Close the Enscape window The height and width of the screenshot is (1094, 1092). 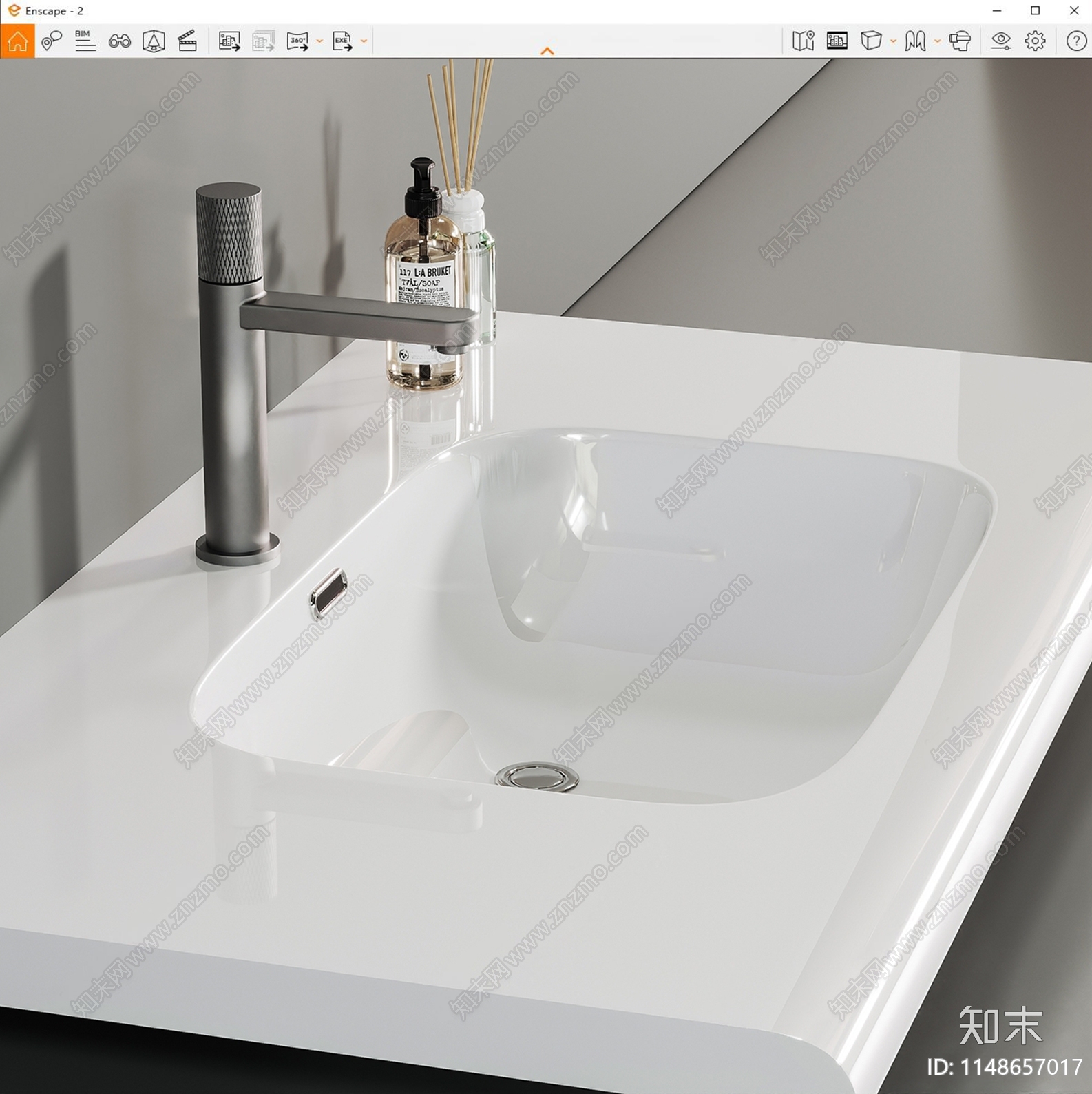coord(1073,10)
